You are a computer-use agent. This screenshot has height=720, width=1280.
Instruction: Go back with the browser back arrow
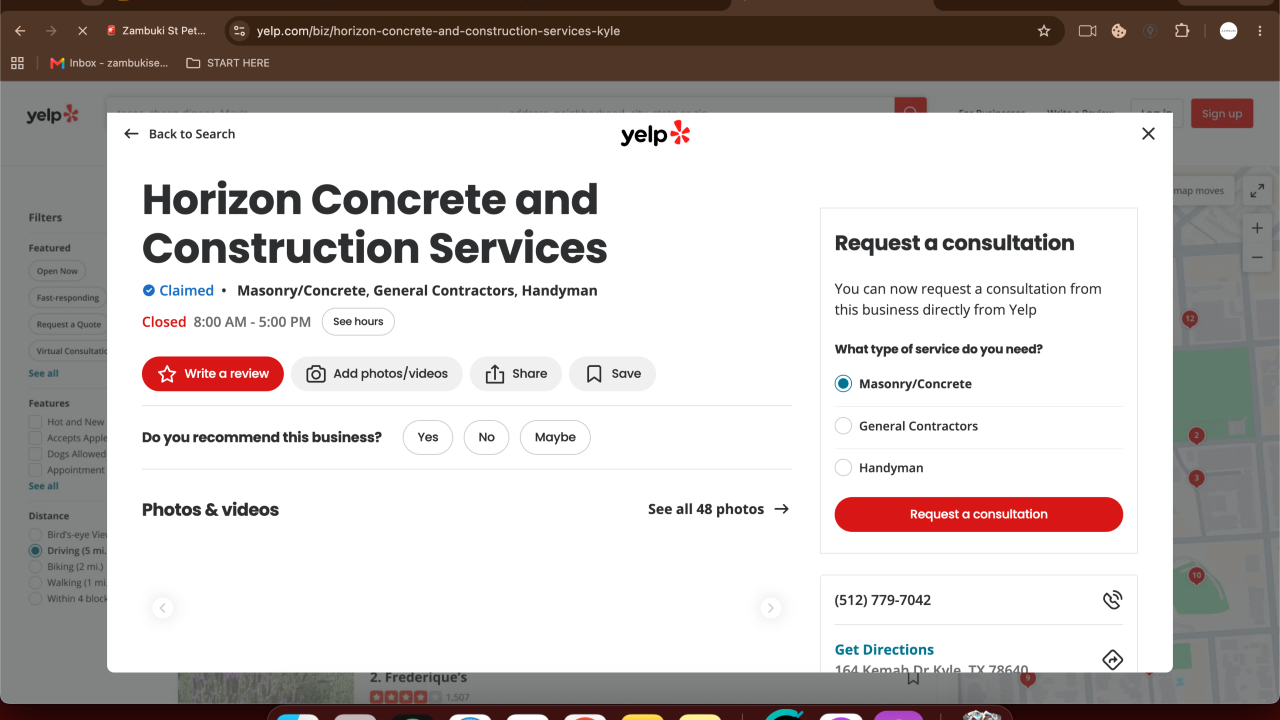coord(20,31)
